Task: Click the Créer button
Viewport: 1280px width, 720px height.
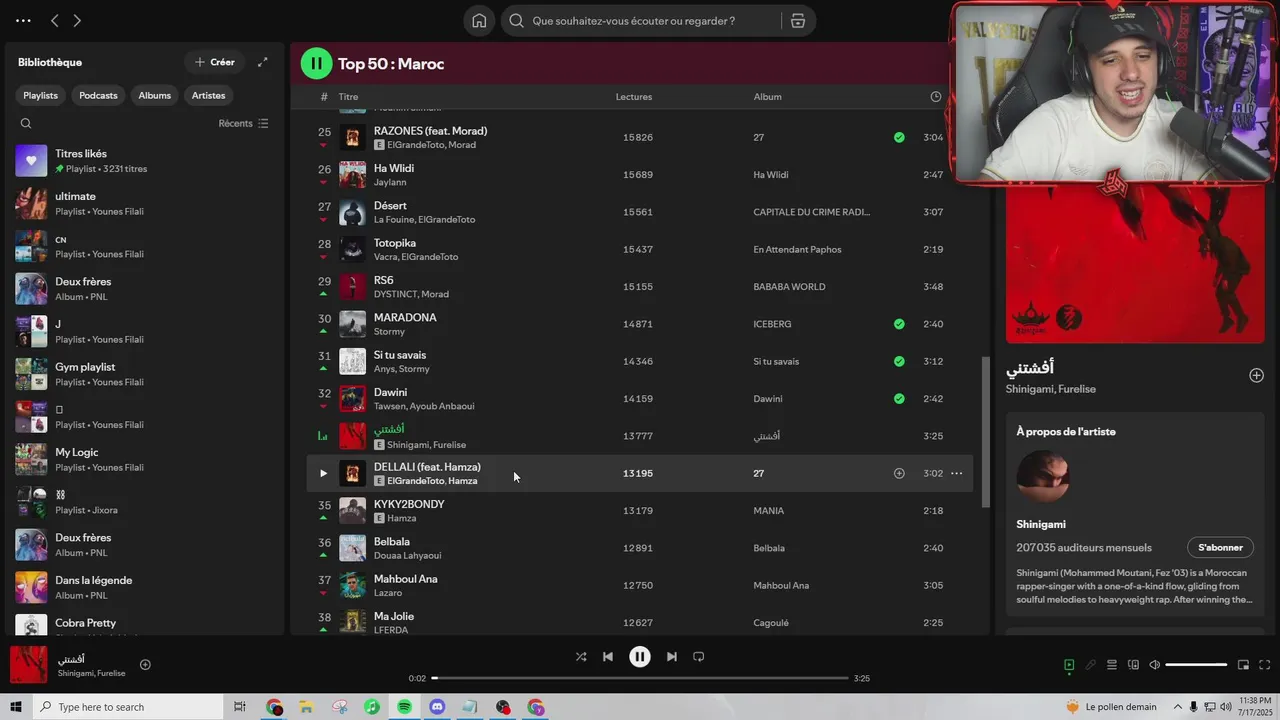Action: (215, 62)
